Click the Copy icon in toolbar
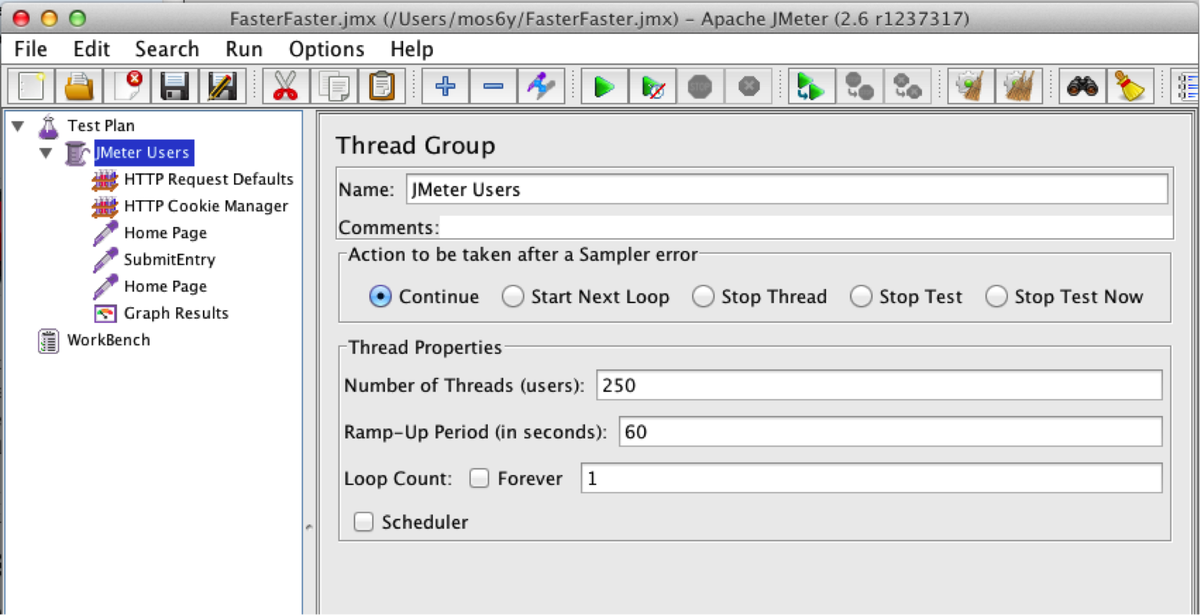This screenshot has width=1200, height=615. point(334,86)
